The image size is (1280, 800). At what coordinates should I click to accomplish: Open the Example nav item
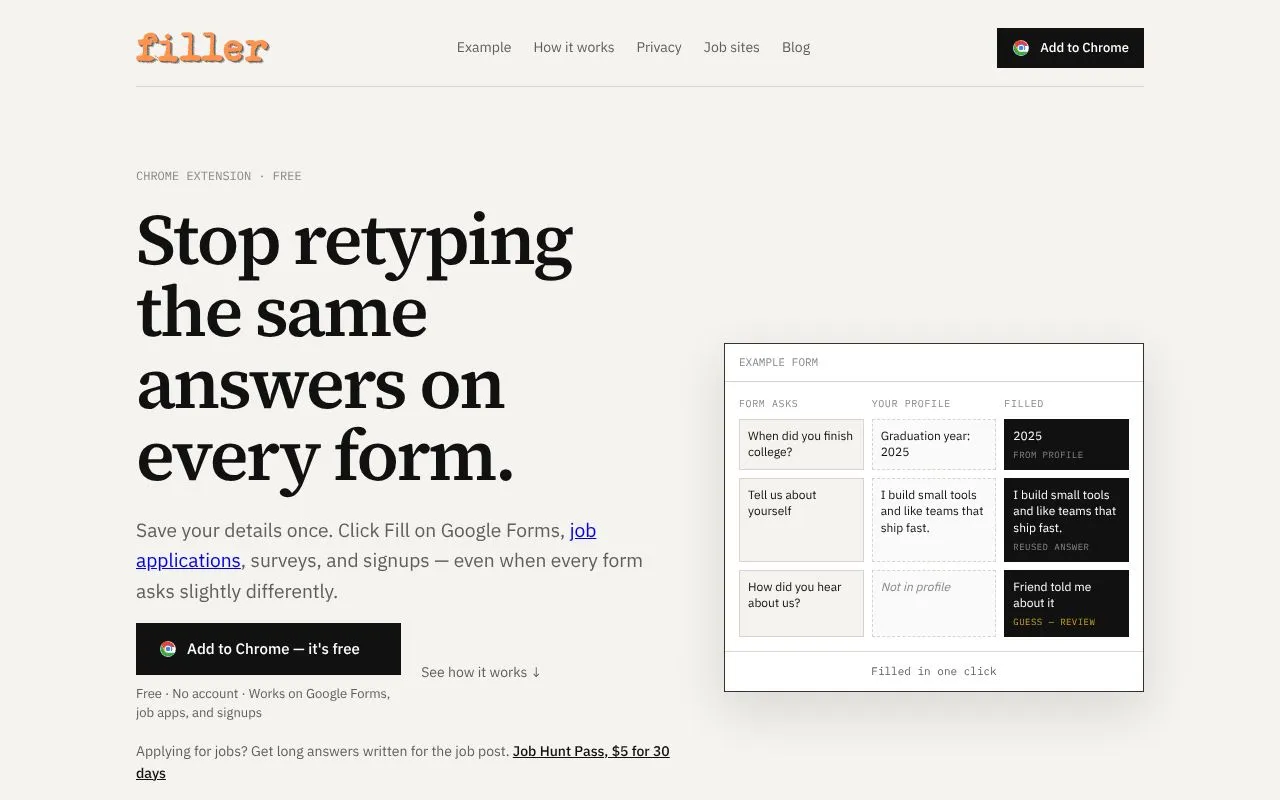click(x=484, y=47)
